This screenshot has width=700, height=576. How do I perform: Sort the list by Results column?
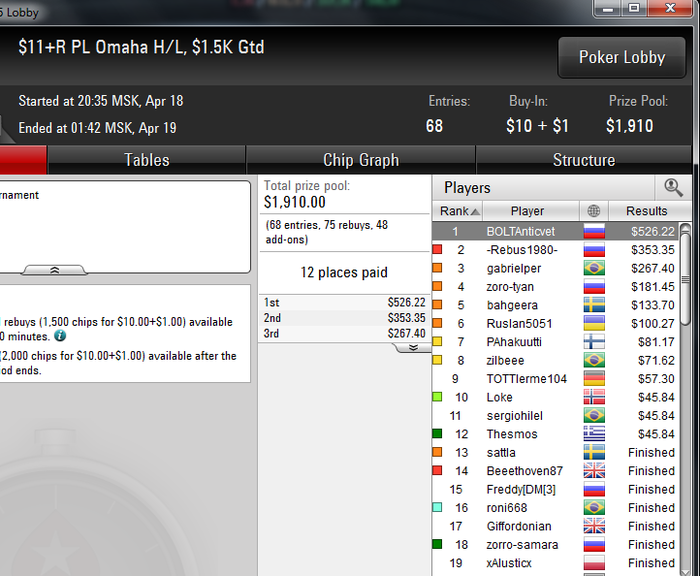coord(646,211)
